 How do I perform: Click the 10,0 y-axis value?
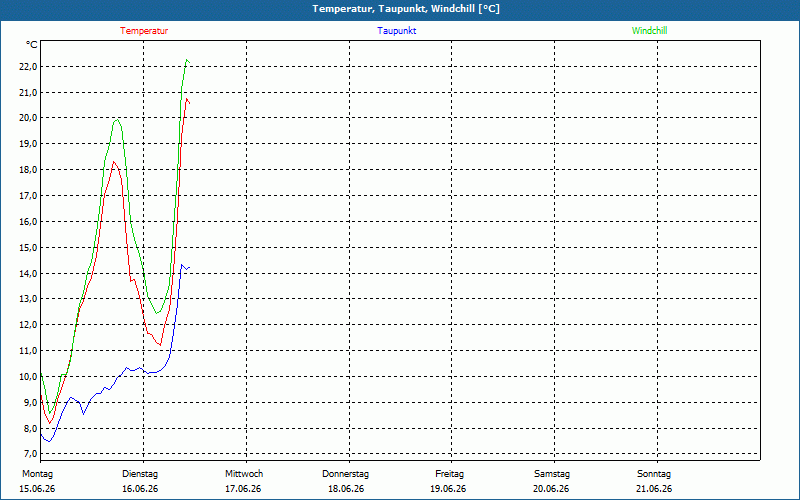[29, 377]
